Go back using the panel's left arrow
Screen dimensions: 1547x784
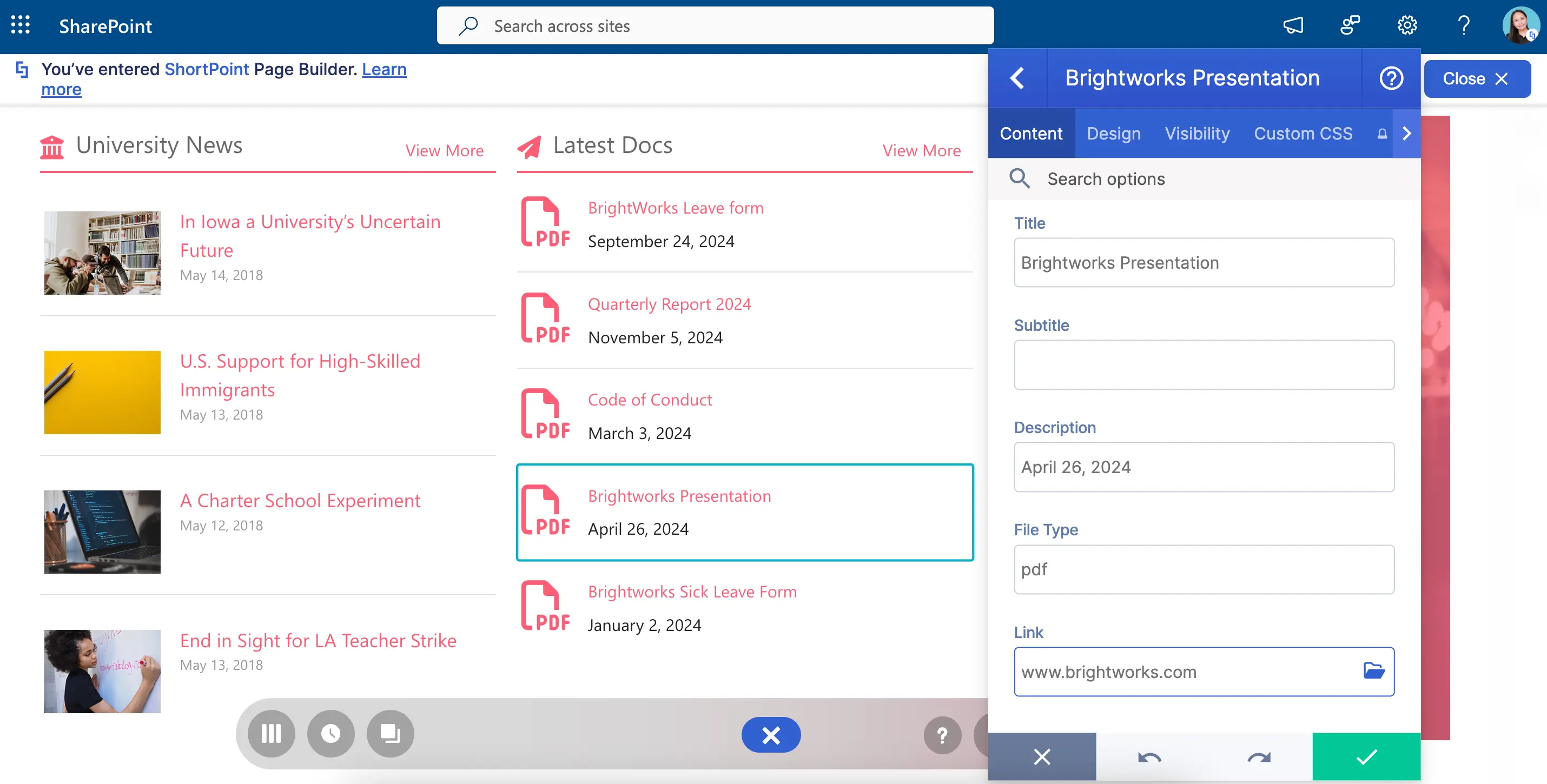[1017, 78]
